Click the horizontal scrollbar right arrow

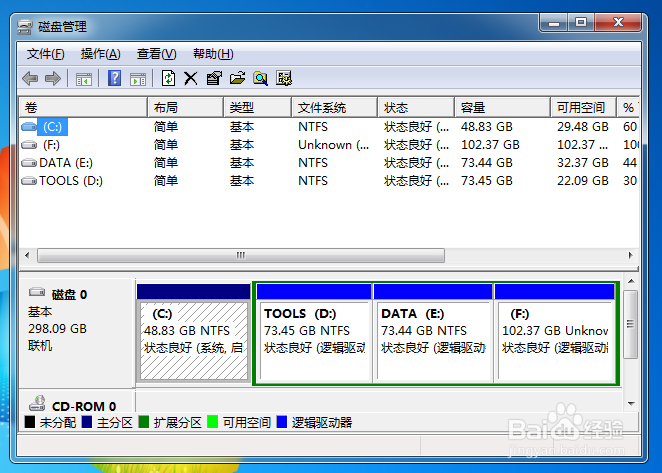631,255
